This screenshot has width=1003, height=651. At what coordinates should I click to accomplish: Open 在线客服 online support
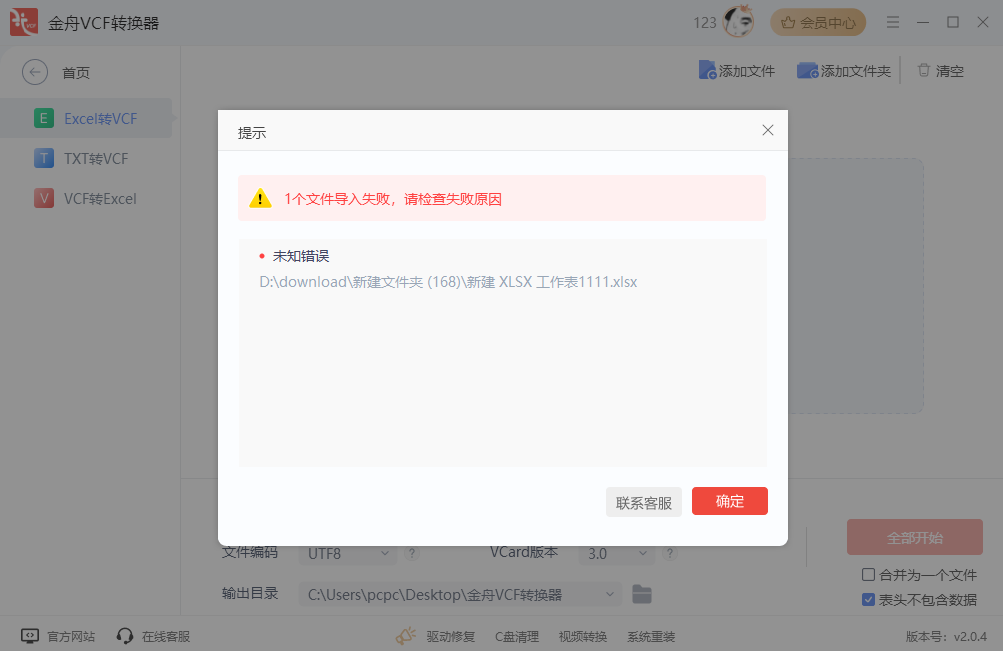166,636
